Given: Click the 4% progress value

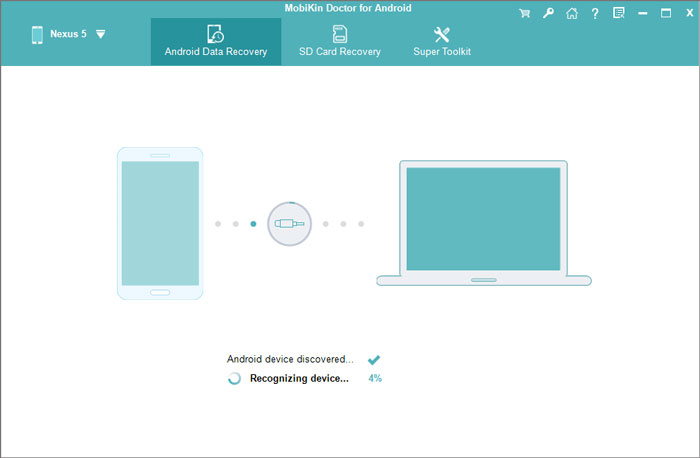Looking at the screenshot, I should (375, 379).
